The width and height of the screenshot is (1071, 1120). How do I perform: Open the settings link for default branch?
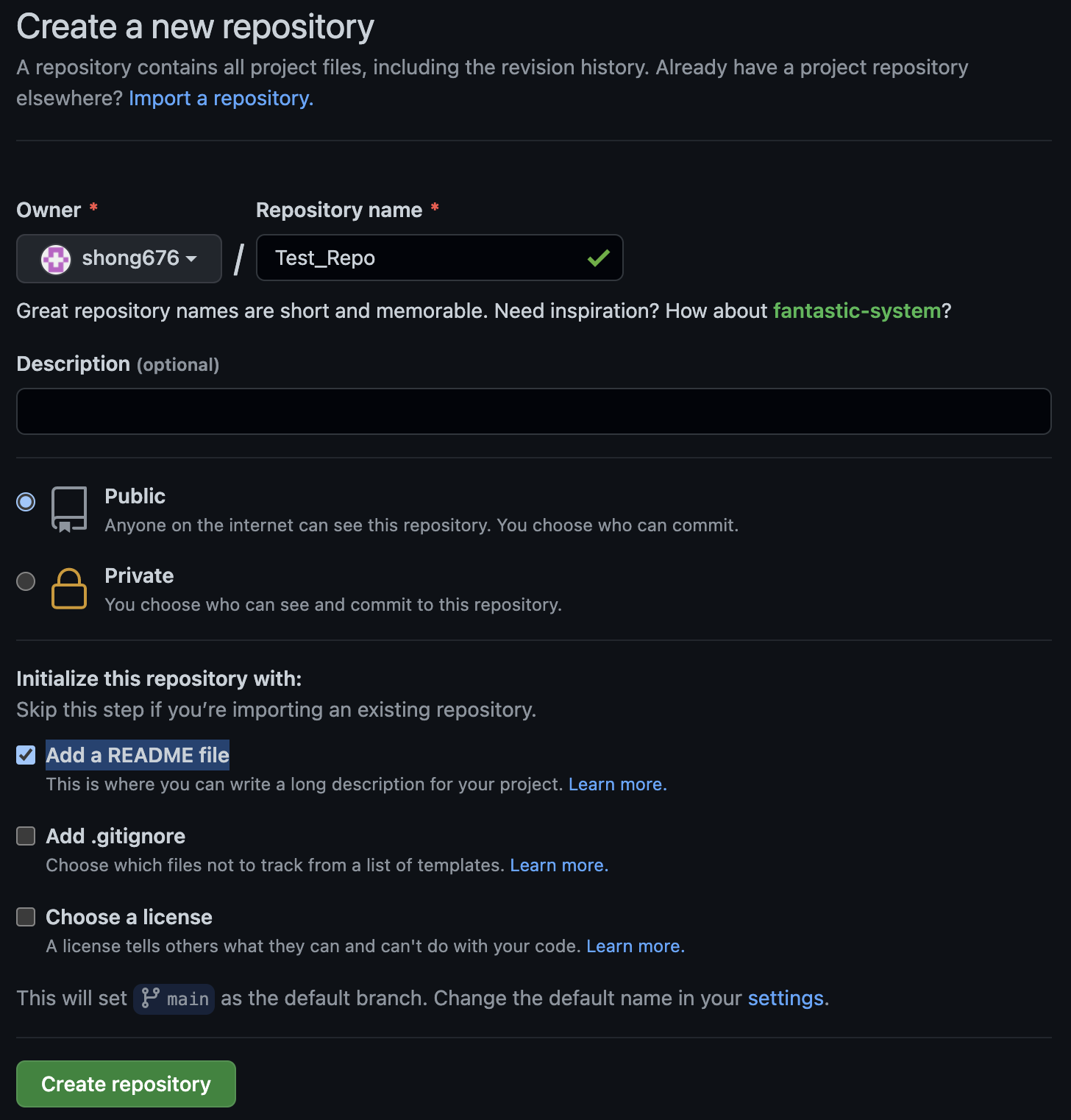(x=786, y=998)
